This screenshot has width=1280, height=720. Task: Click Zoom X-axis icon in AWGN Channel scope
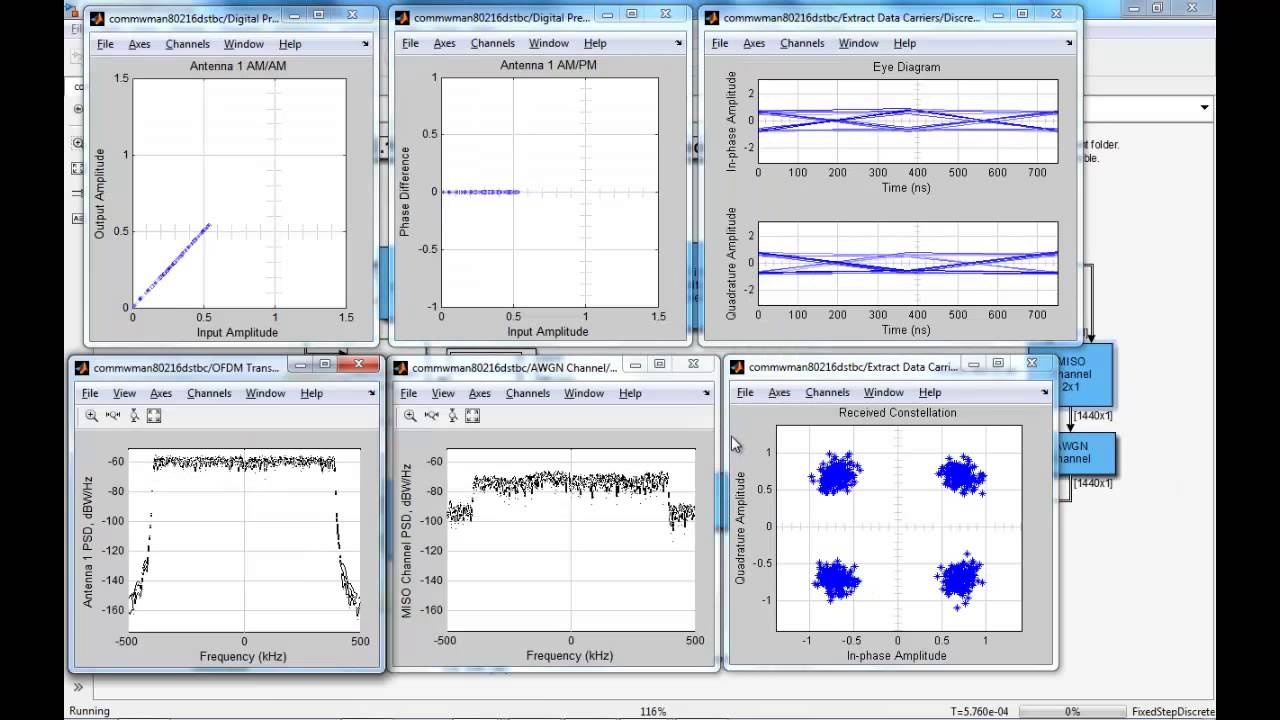click(431, 416)
